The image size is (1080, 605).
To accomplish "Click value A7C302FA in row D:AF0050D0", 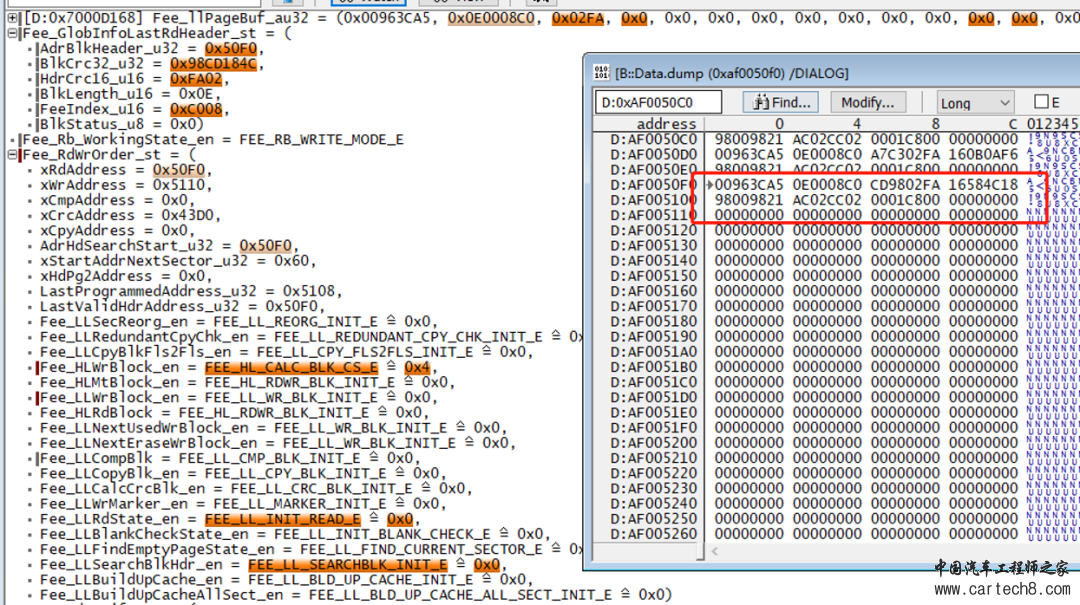I will point(905,154).
